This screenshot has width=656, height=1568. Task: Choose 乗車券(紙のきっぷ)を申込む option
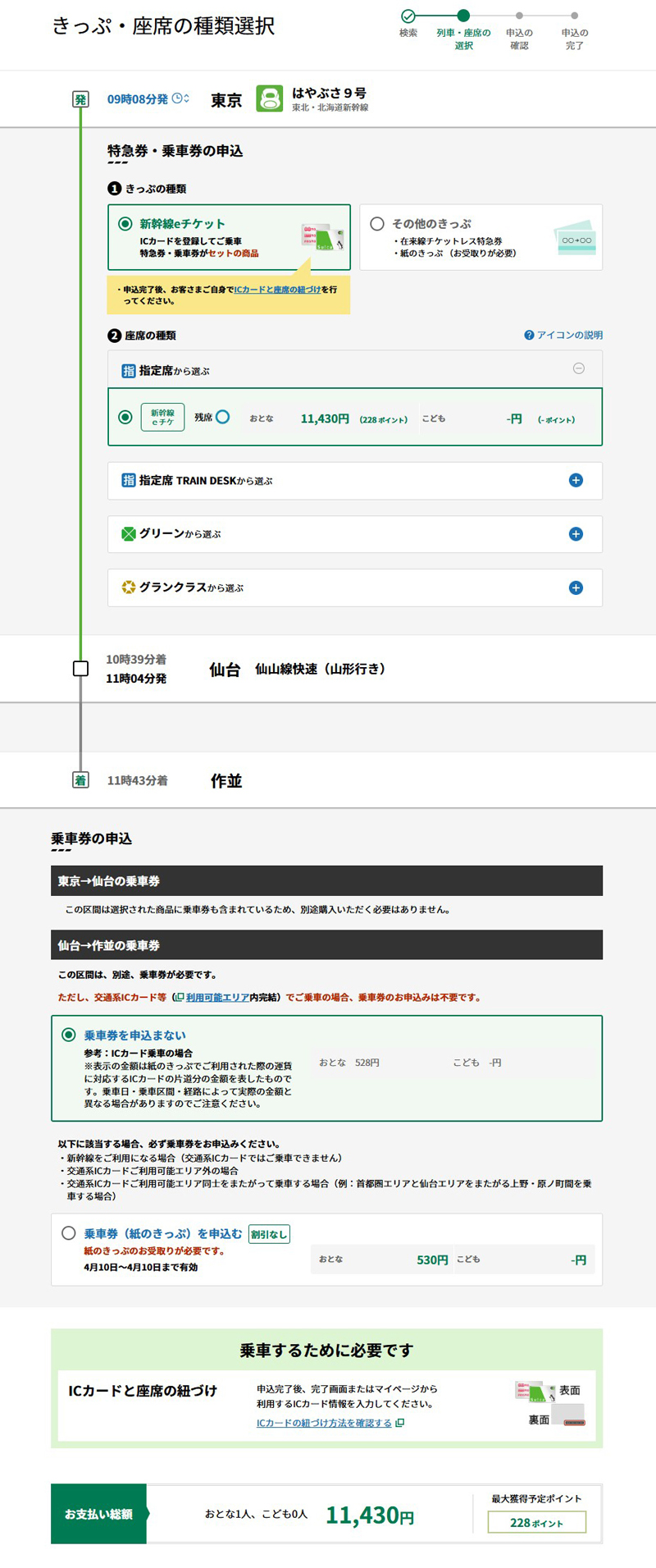click(69, 1233)
